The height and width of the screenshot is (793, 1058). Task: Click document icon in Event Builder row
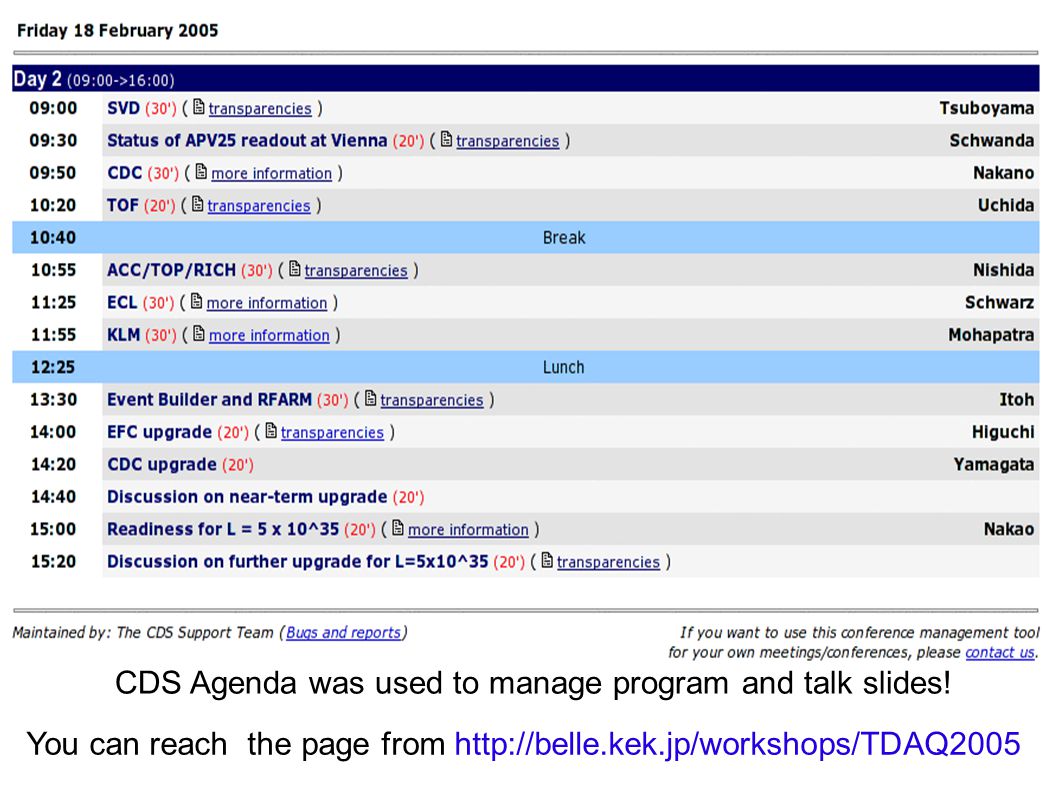[x=370, y=399]
